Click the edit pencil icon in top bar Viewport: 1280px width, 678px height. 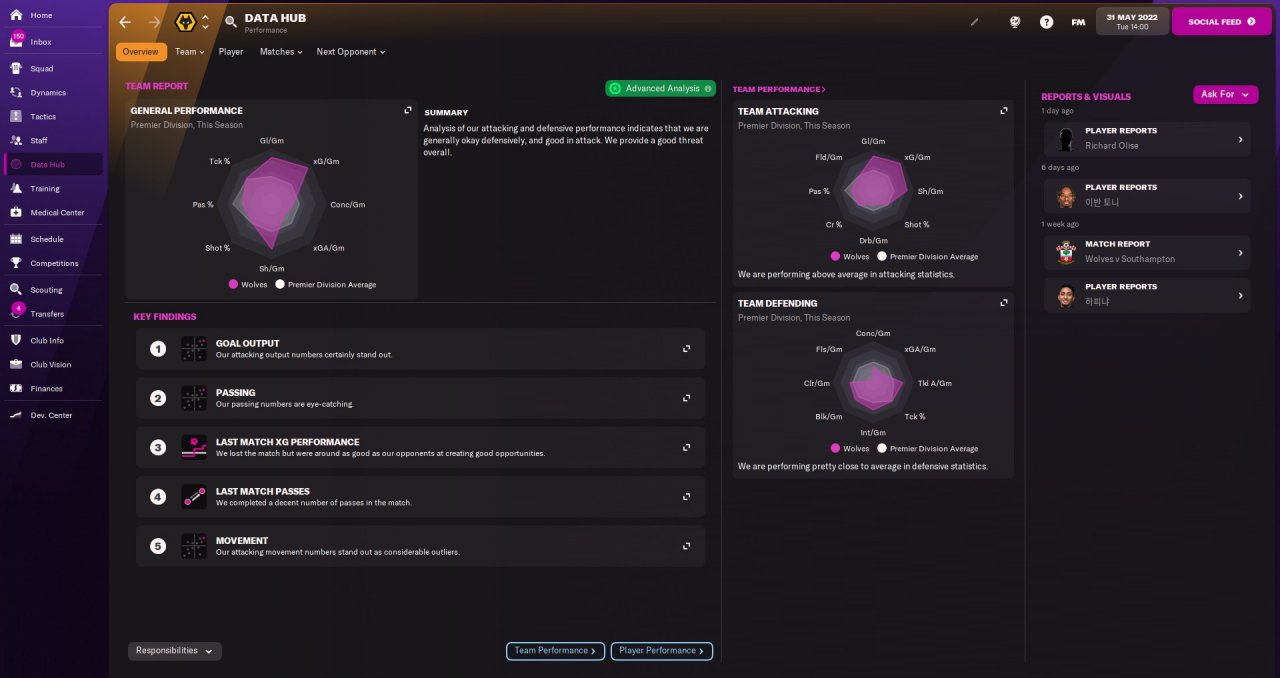(975, 21)
